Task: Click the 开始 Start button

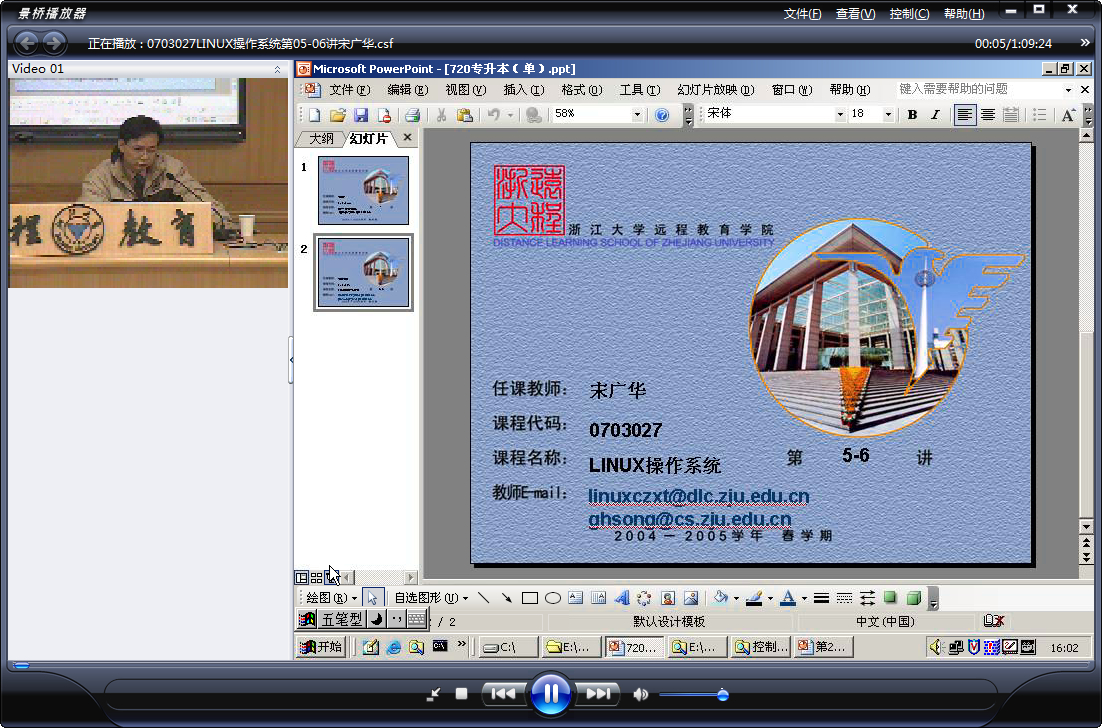Action: pyautogui.click(x=320, y=646)
